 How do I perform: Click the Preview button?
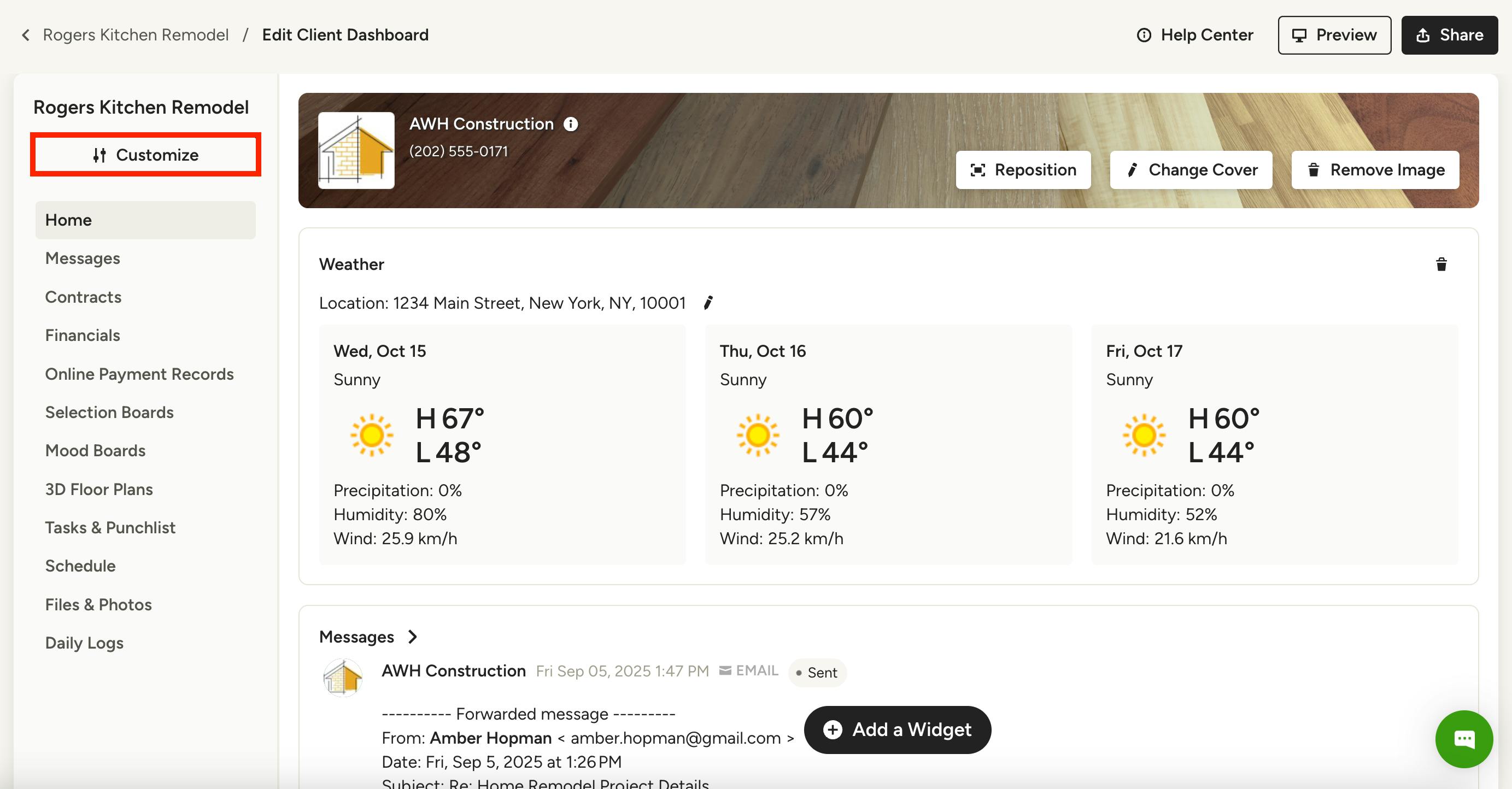(1334, 35)
